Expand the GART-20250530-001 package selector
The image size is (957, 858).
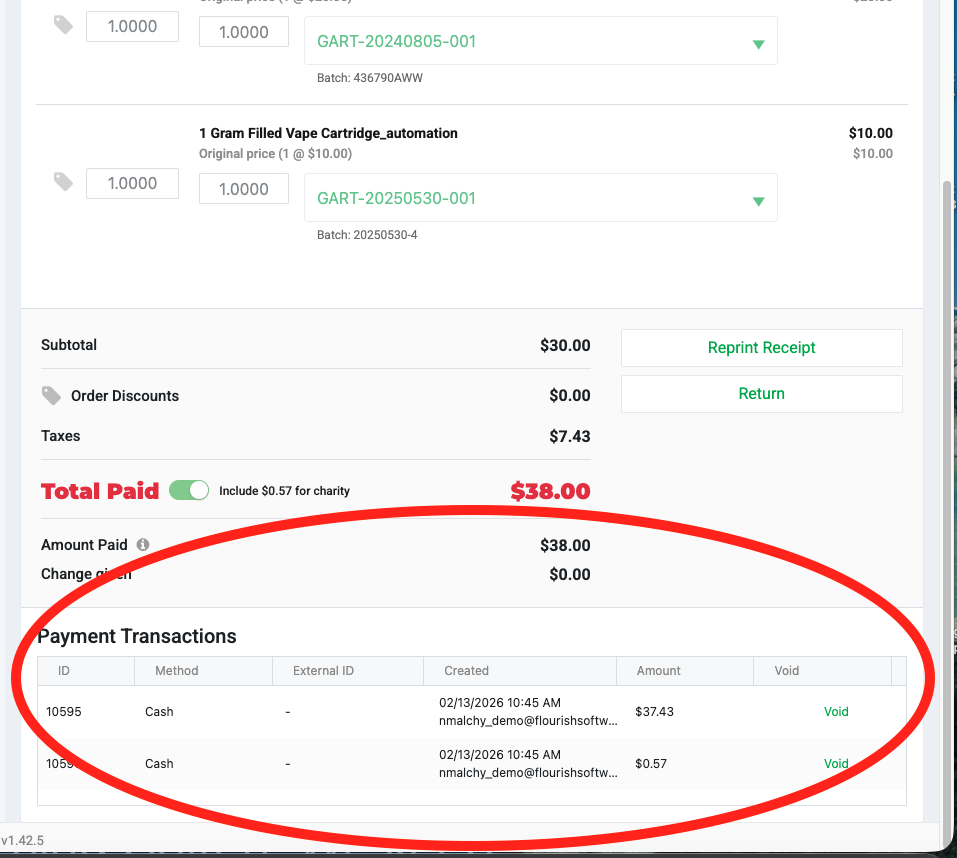coord(758,197)
